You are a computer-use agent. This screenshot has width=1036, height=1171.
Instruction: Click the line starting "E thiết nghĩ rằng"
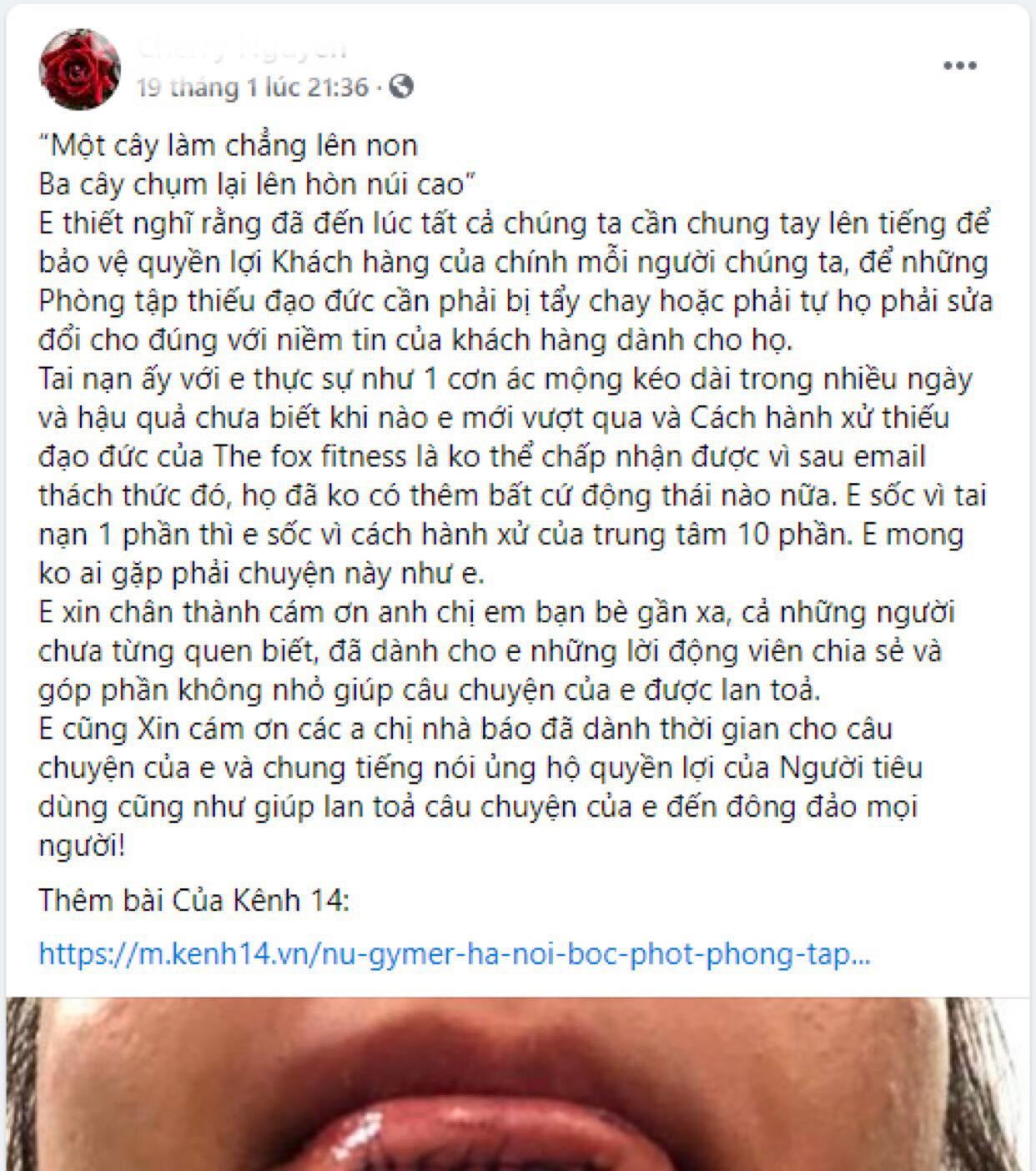click(514, 223)
